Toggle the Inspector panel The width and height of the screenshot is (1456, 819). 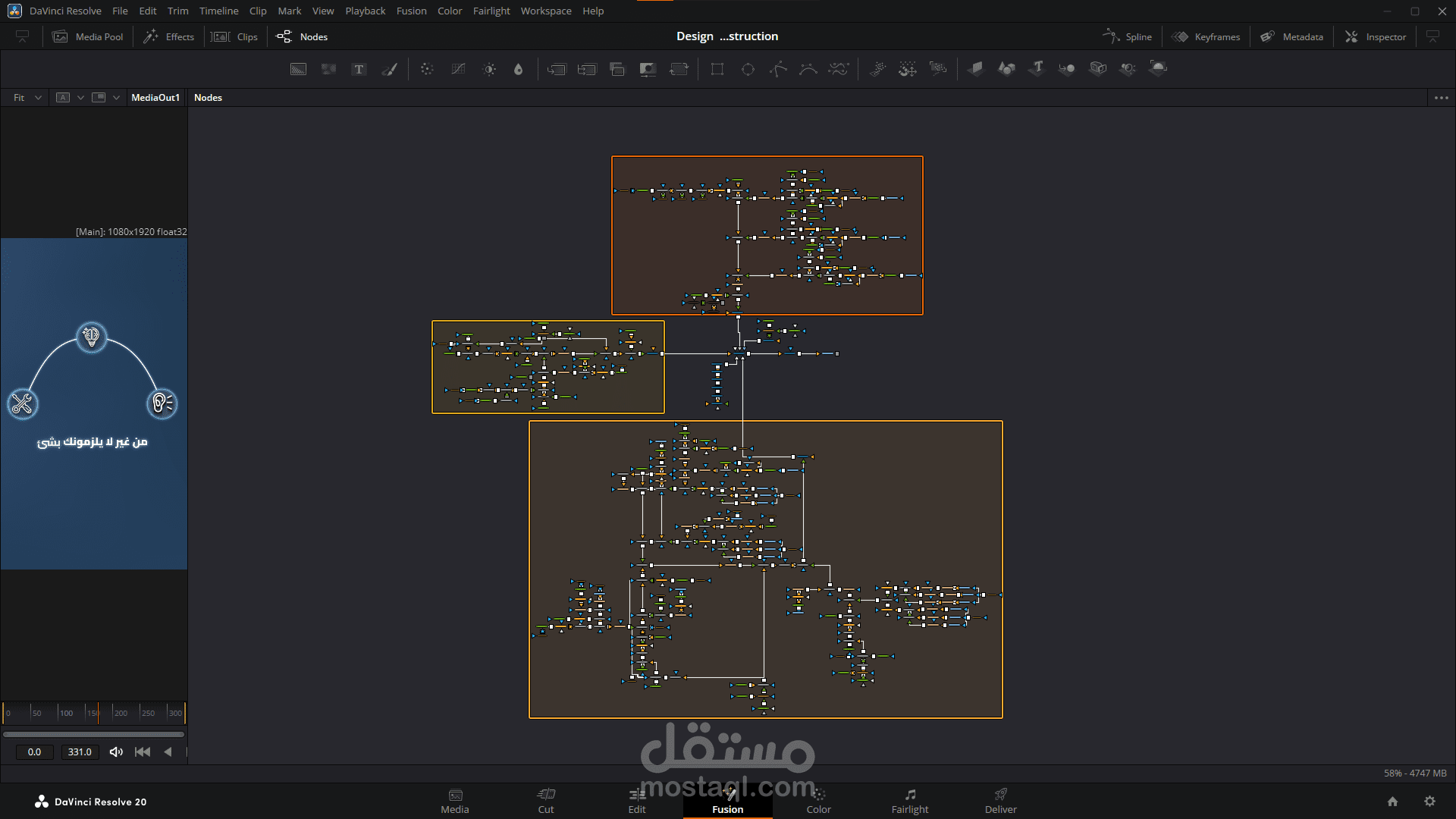pyautogui.click(x=1376, y=36)
